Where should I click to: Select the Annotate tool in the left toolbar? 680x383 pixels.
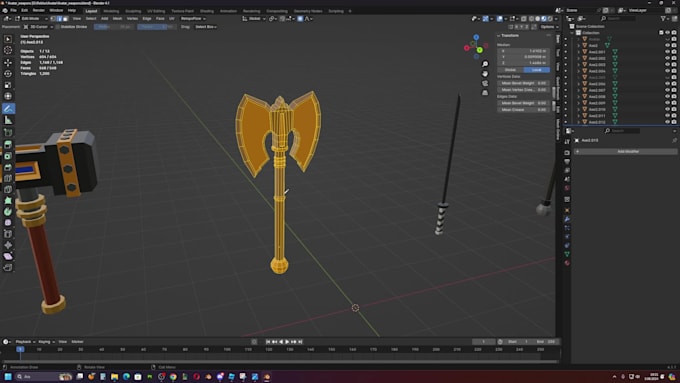tap(8, 108)
